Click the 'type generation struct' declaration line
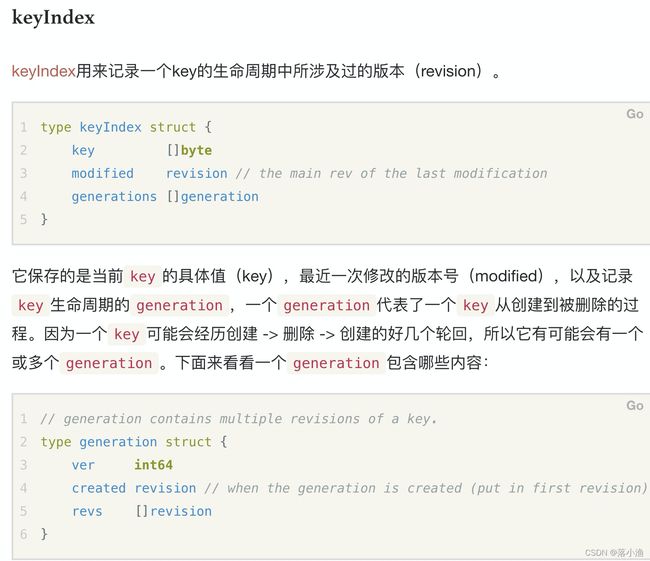Image resolution: width=650 pixels, height=561 pixels. click(133, 442)
